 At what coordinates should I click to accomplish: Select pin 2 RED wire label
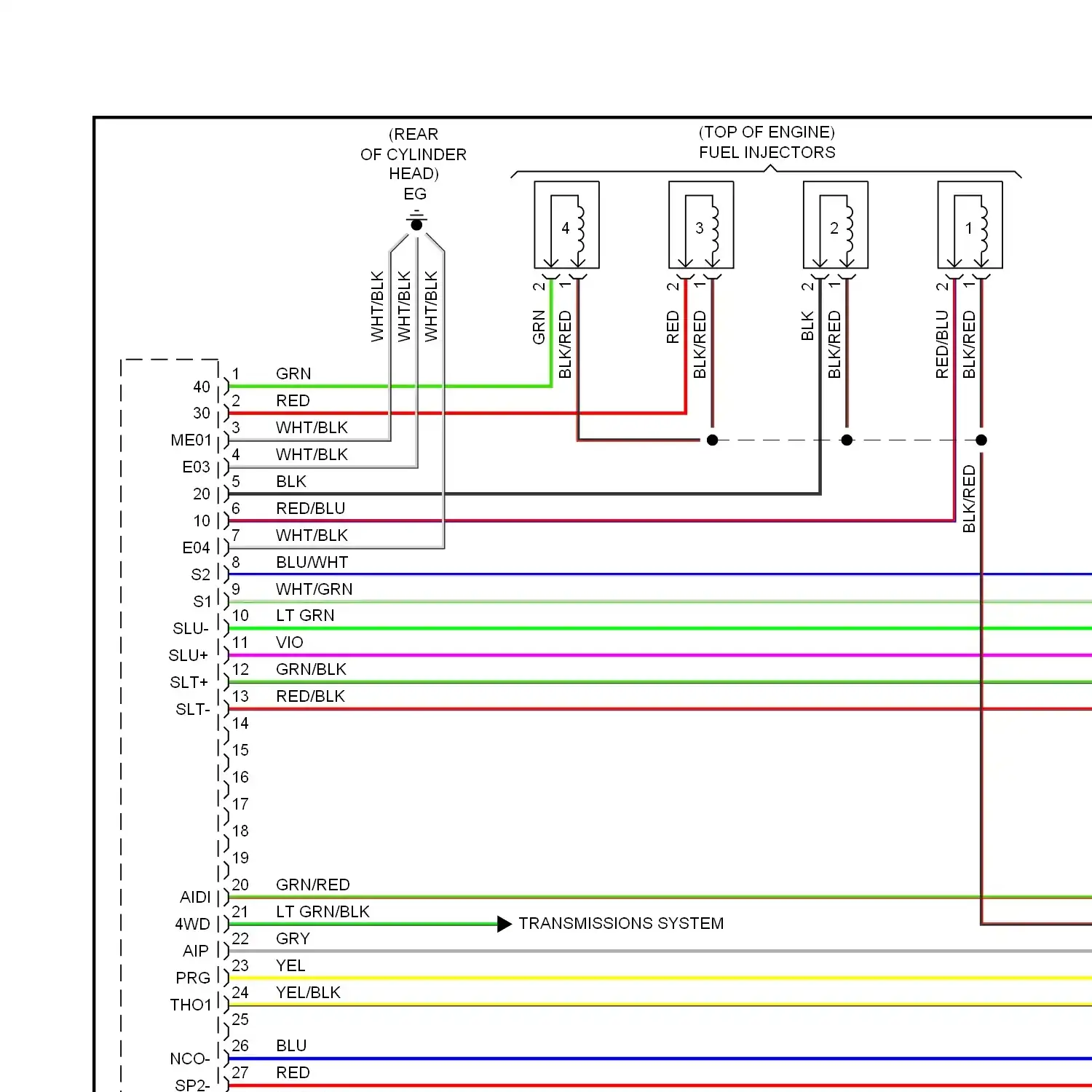click(x=293, y=400)
